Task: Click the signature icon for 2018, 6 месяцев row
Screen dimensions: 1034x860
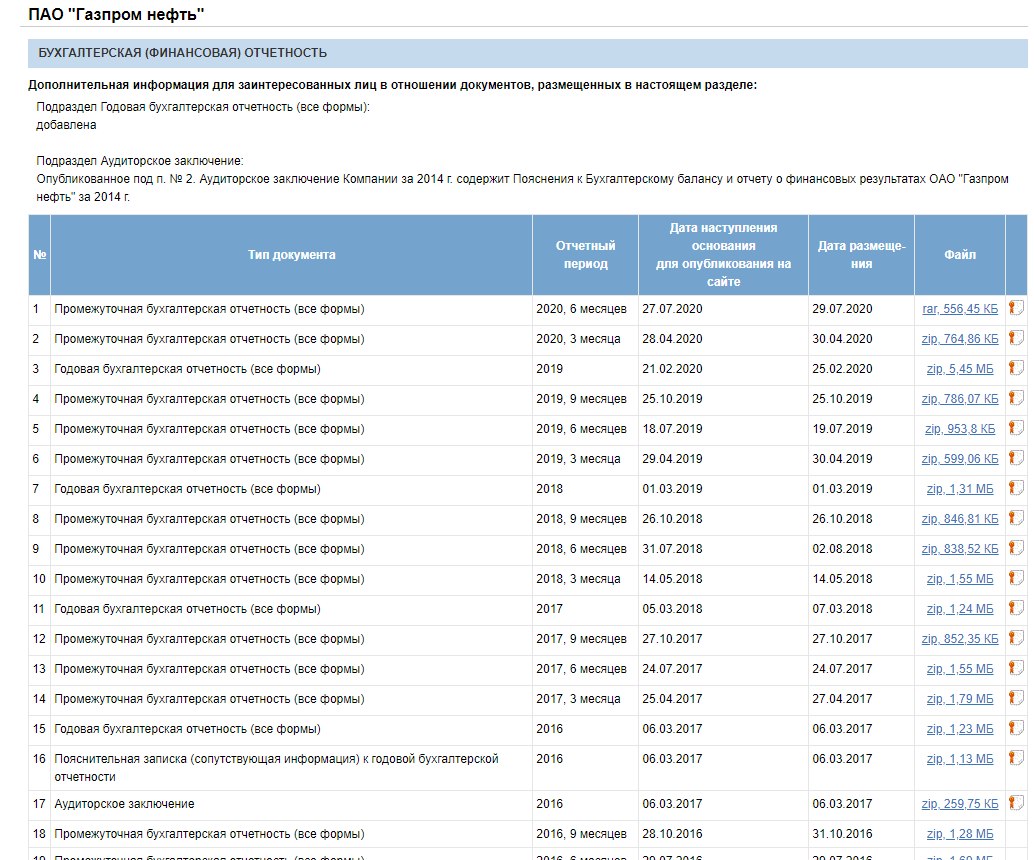Action: (x=1016, y=548)
